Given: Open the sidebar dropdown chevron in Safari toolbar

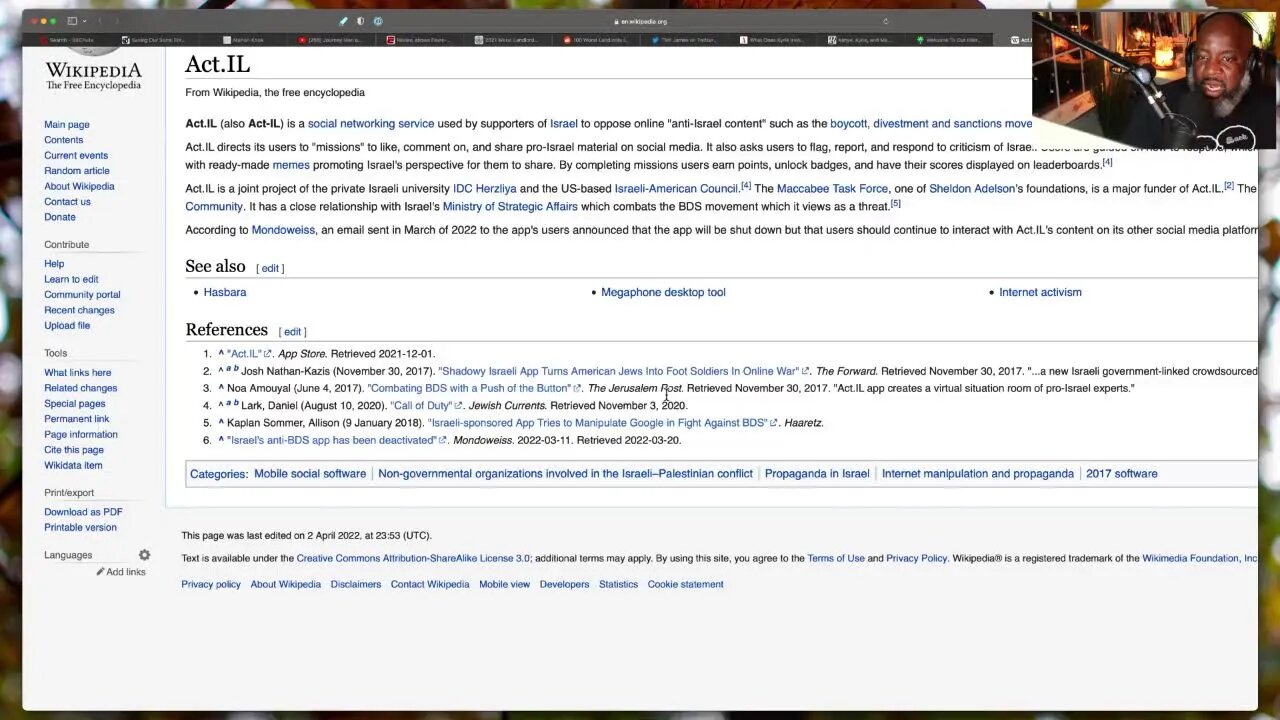Looking at the screenshot, I should (84, 21).
